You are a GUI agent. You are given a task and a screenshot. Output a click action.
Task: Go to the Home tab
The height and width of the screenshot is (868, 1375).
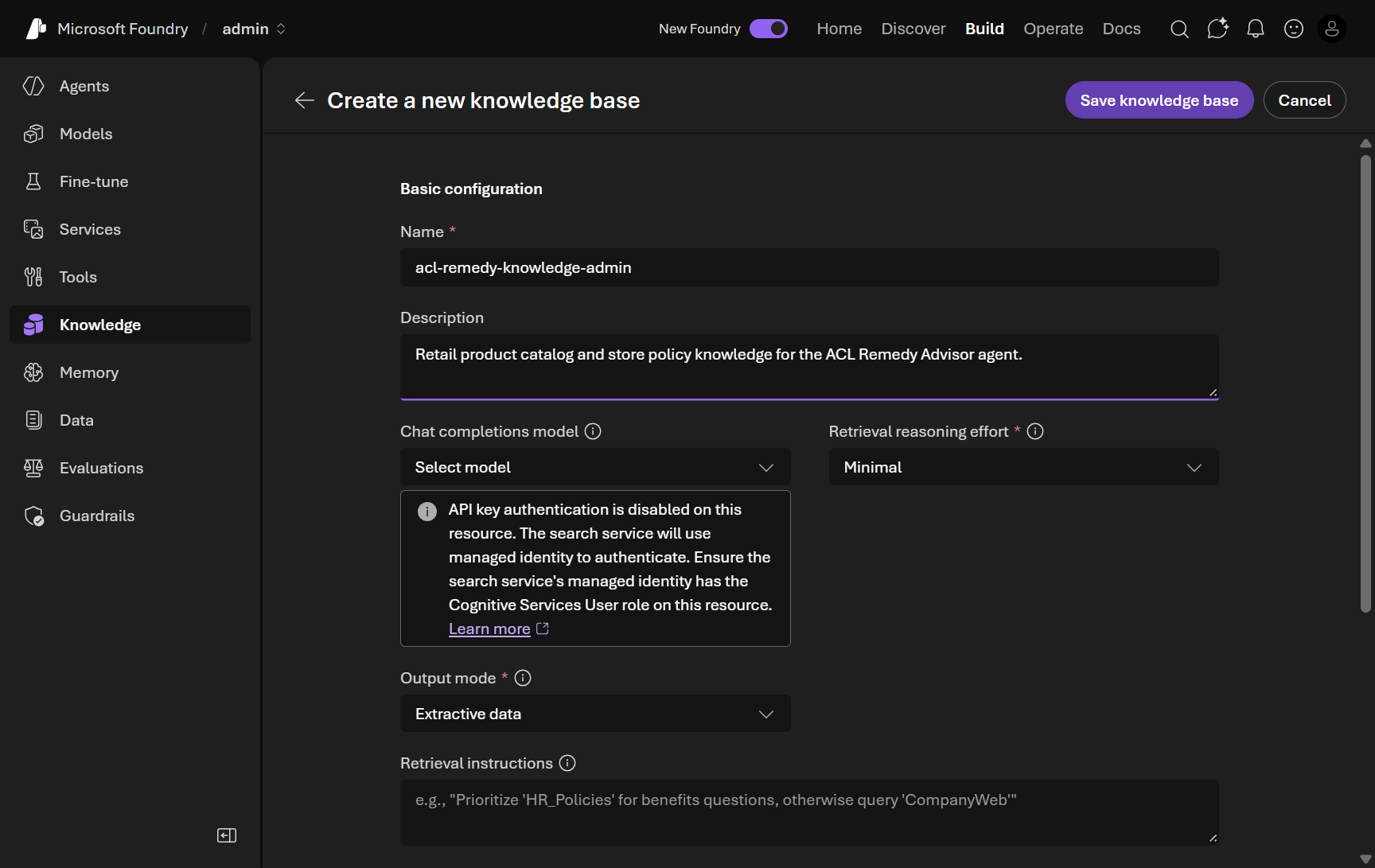tap(839, 29)
